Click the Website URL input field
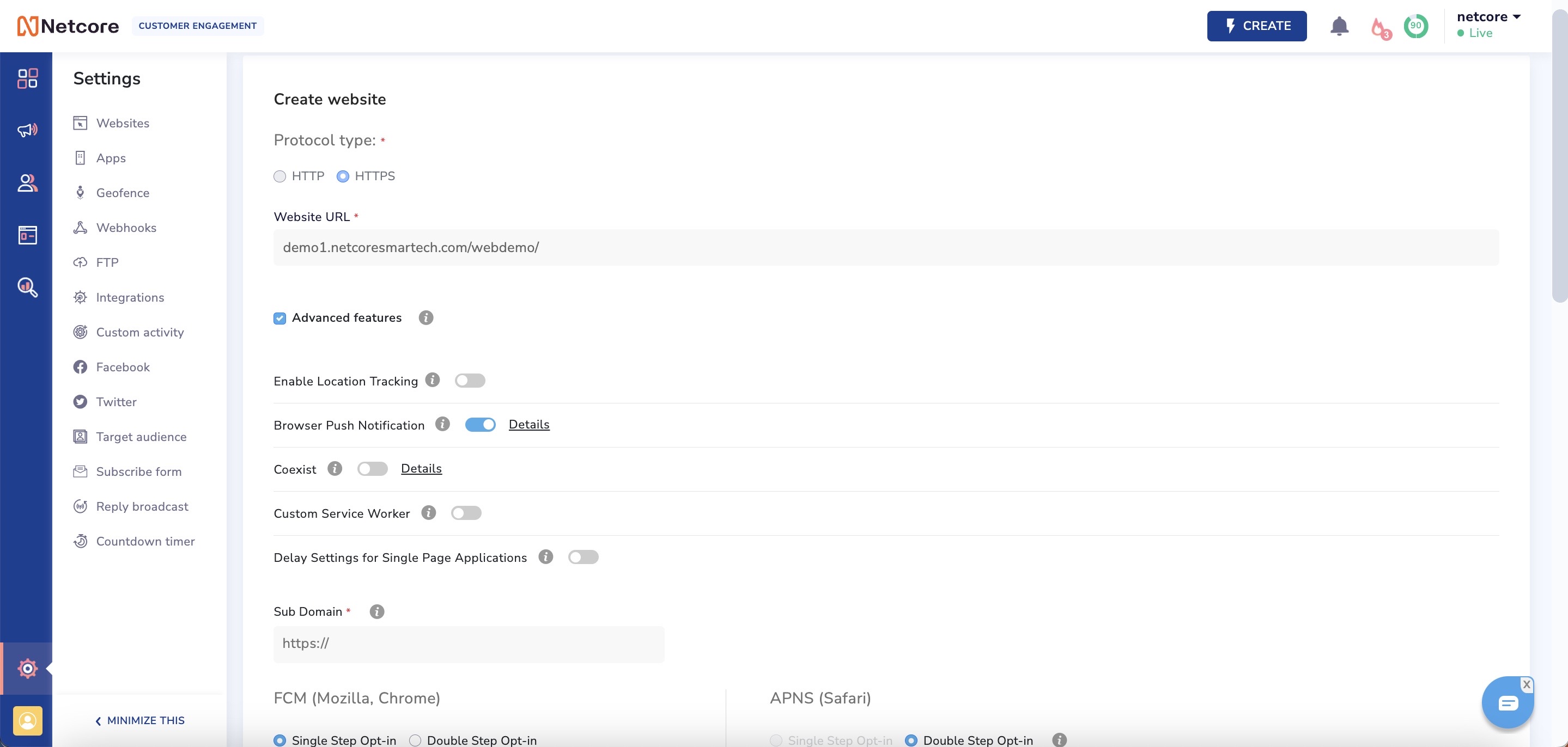The width and height of the screenshot is (1568, 747). click(x=885, y=248)
